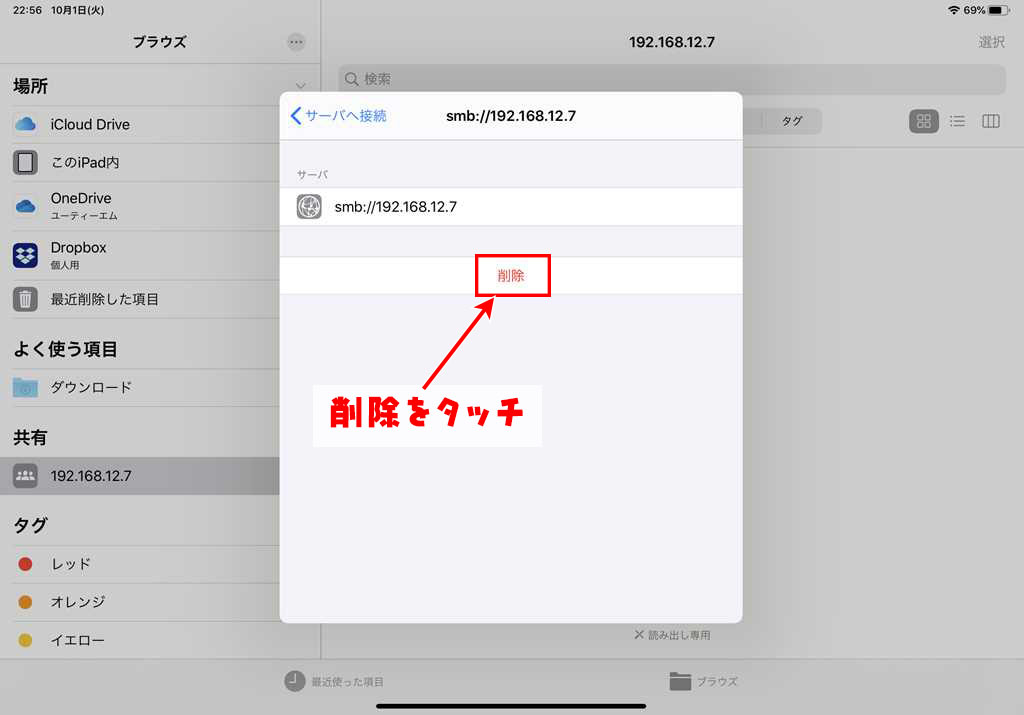This screenshot has height=715, width=1024.
Task: Switch to column view
Action: coord(991,121)
